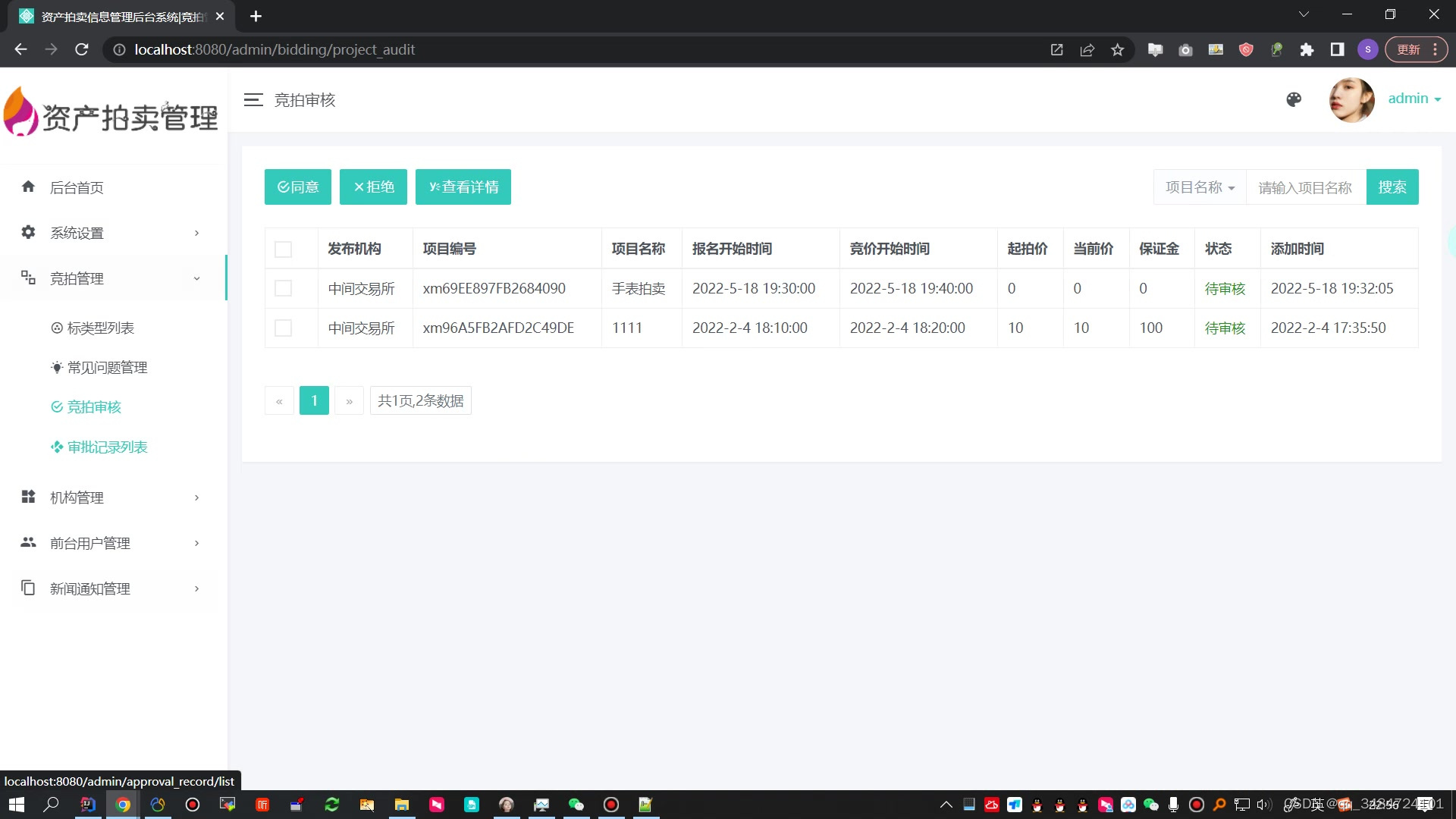This screenshot has height=819, width=1456.
Task: Click the home icon for 后台首页
Action: (x=28, y=187)
